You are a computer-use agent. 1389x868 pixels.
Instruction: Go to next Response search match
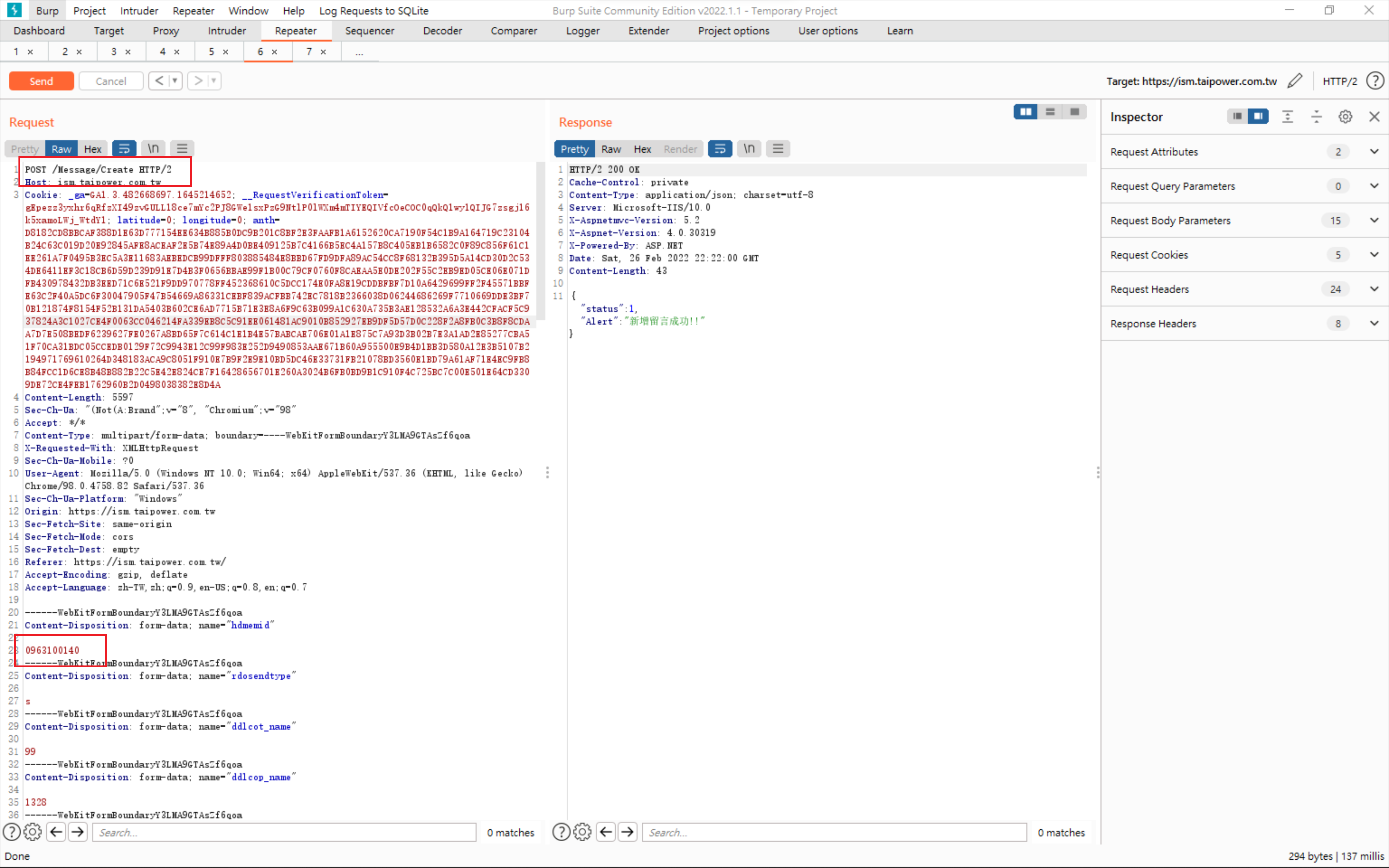(627, 832)
